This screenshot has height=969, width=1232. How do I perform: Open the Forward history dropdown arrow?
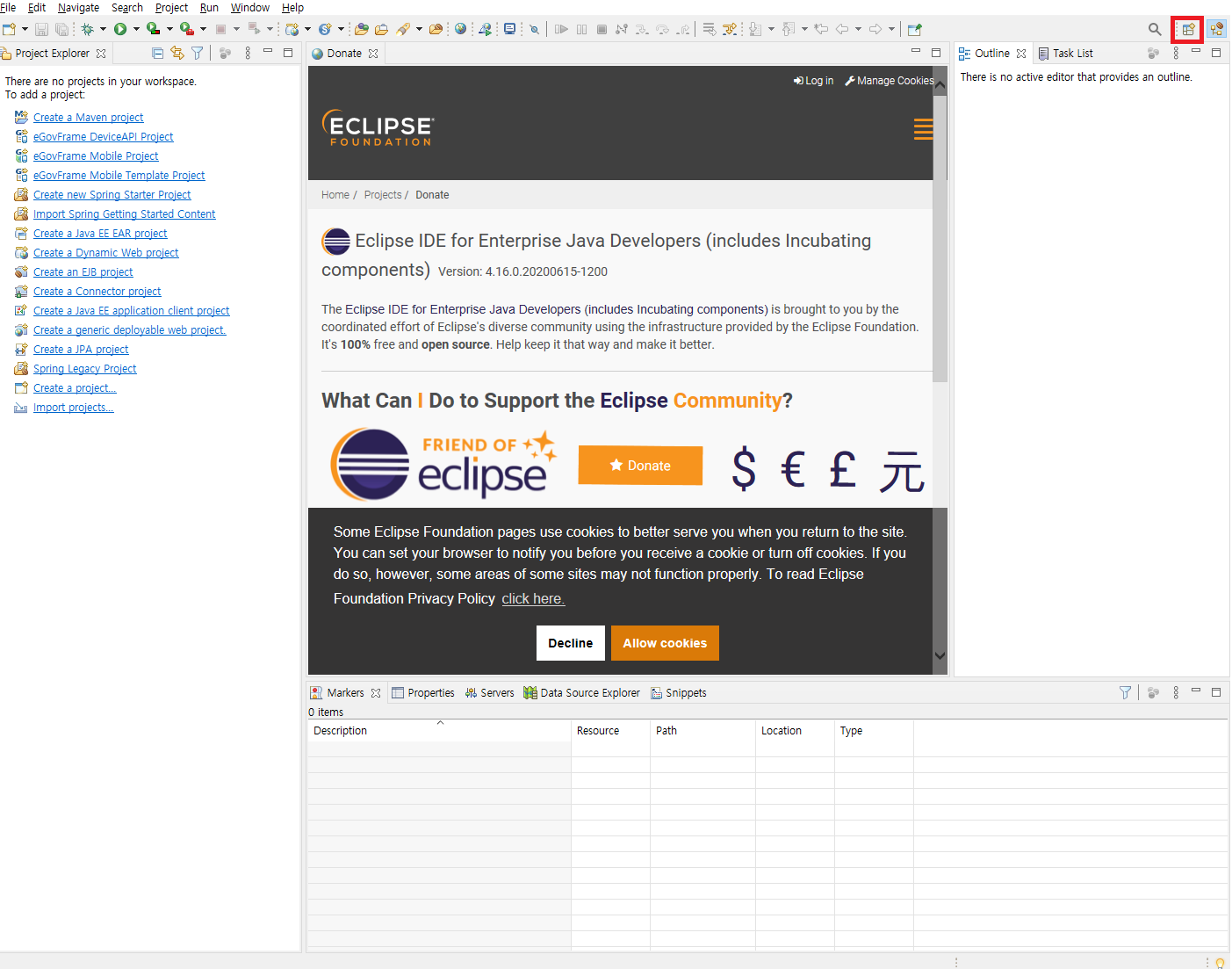tap(891, 29)
